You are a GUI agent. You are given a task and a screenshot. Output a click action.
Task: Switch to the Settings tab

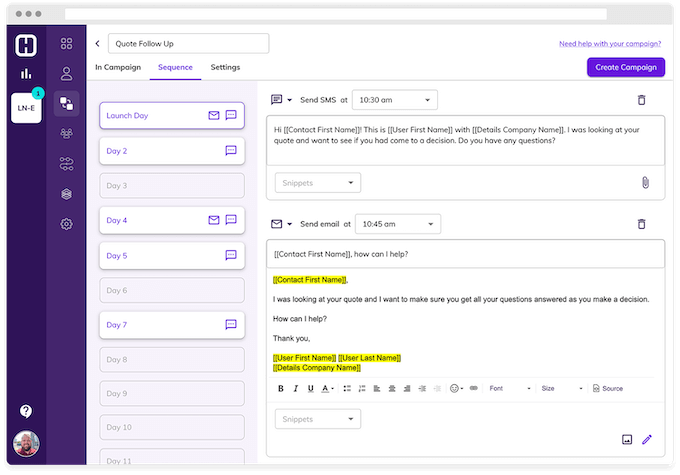(x=225, y=67)
